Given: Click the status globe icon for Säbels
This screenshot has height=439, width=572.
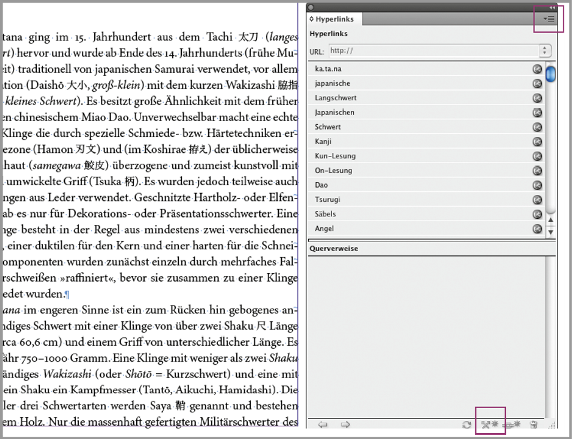Looking at the screenshot, I should pos(537,214).
